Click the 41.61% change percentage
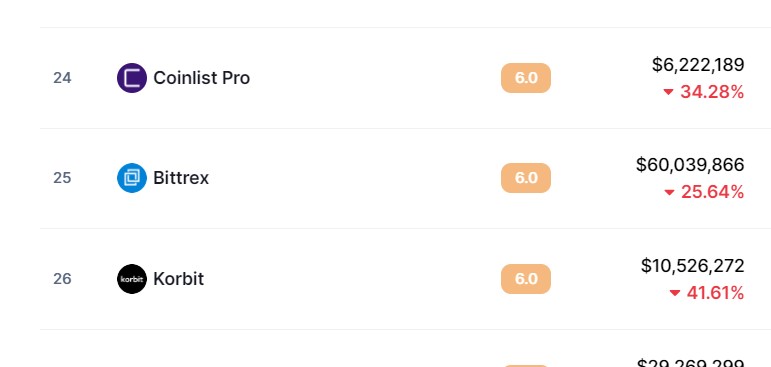 coord(715,293)
